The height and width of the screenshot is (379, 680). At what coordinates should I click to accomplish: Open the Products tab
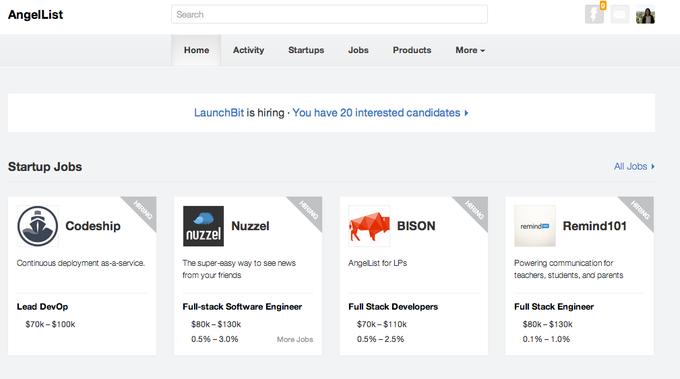coord(412,50)
